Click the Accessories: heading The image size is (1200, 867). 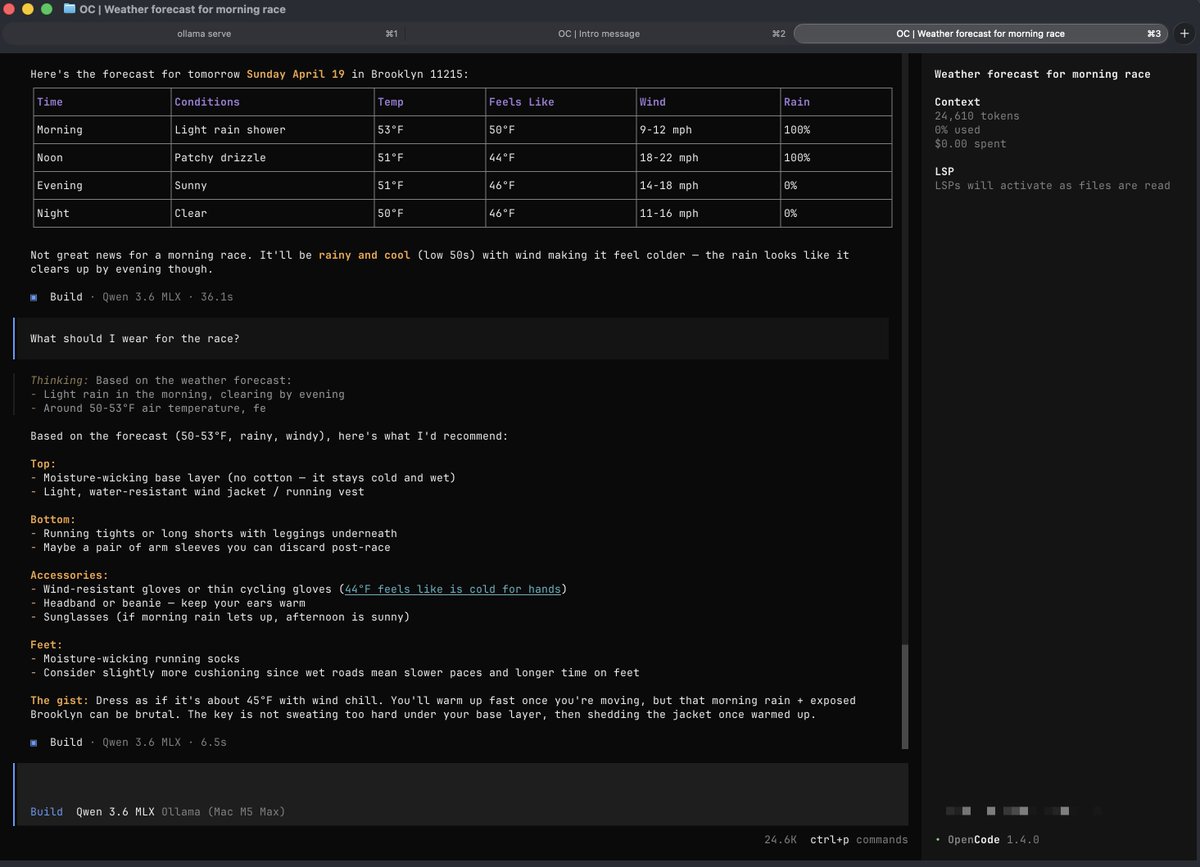69,575
